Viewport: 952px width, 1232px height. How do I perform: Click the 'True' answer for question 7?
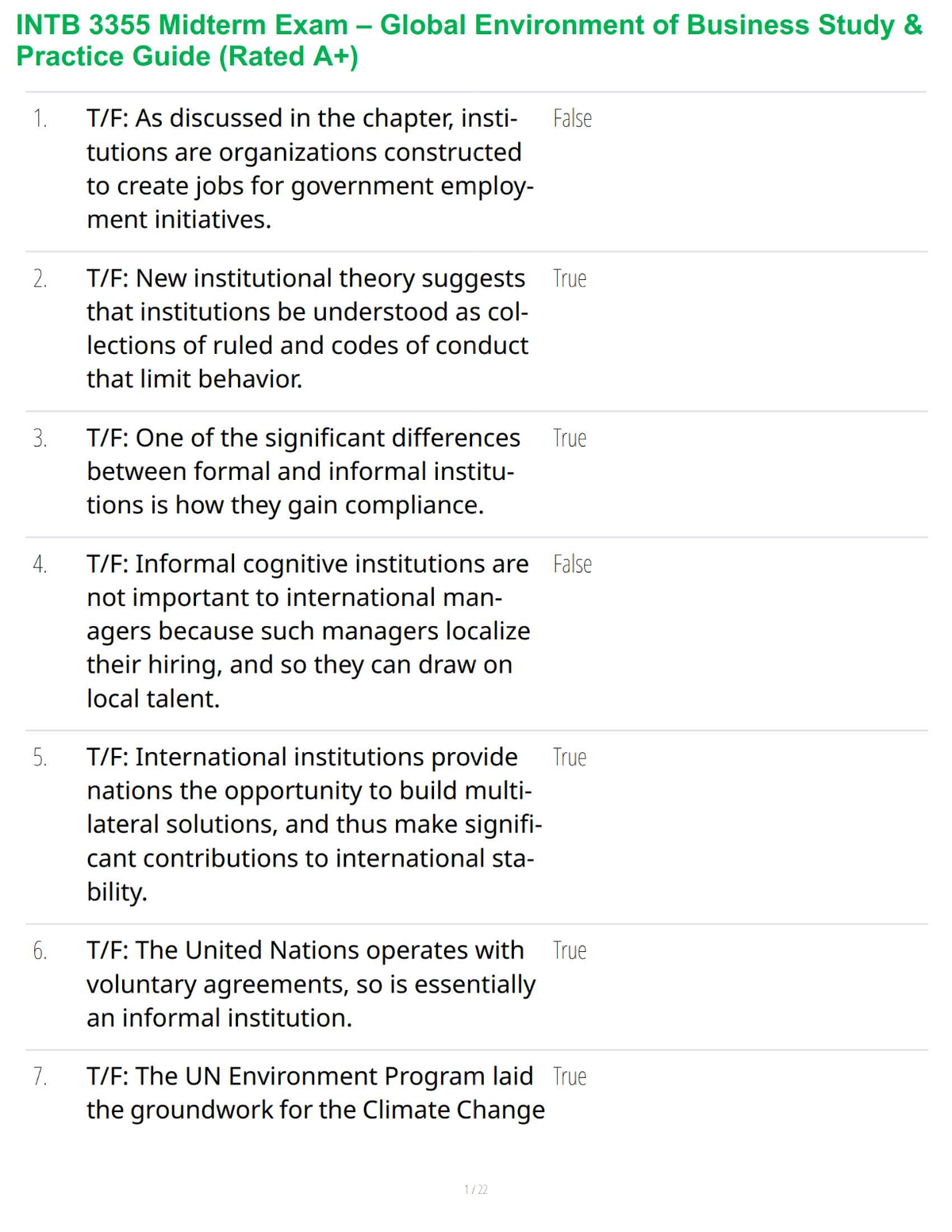click(570, 1077)
